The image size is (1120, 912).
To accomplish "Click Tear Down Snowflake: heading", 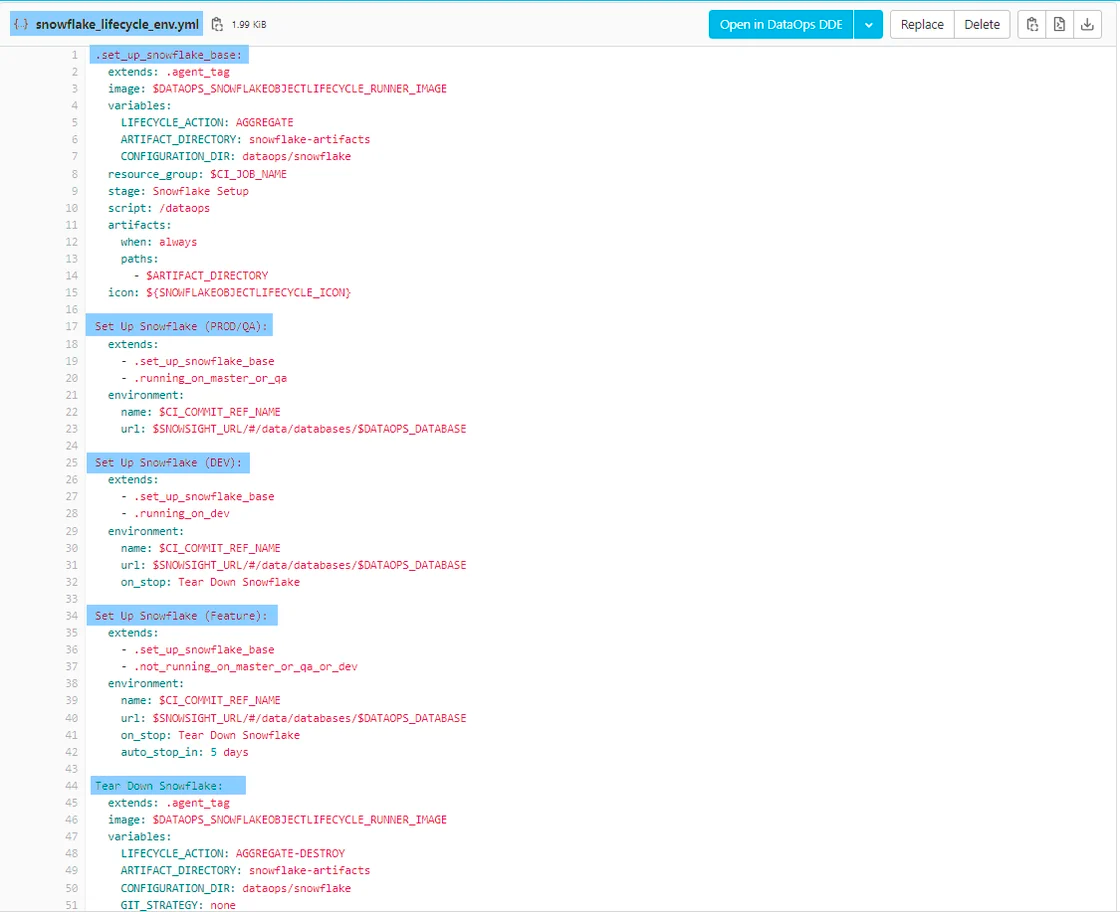I will [159, 786].
